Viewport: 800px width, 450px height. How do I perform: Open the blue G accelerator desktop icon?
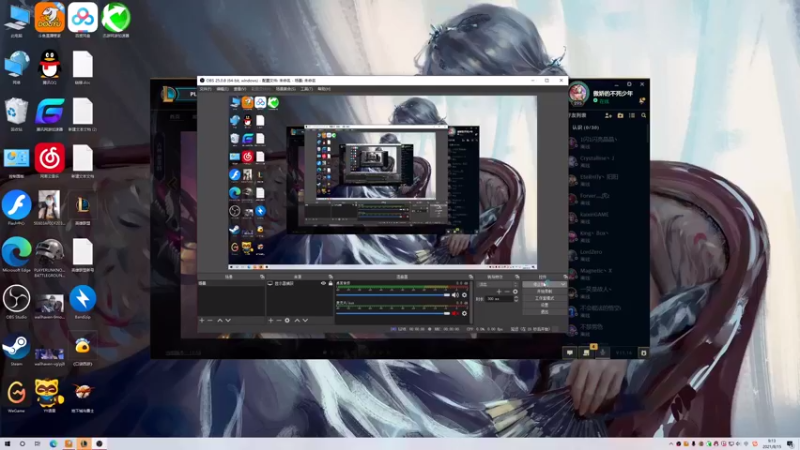49,113
